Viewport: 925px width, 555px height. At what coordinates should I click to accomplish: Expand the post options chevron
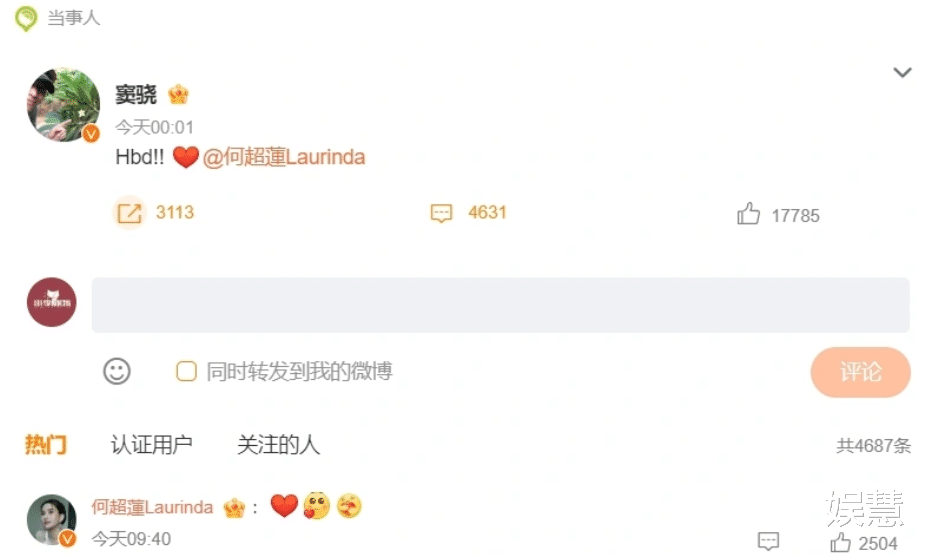click(902, 73)
